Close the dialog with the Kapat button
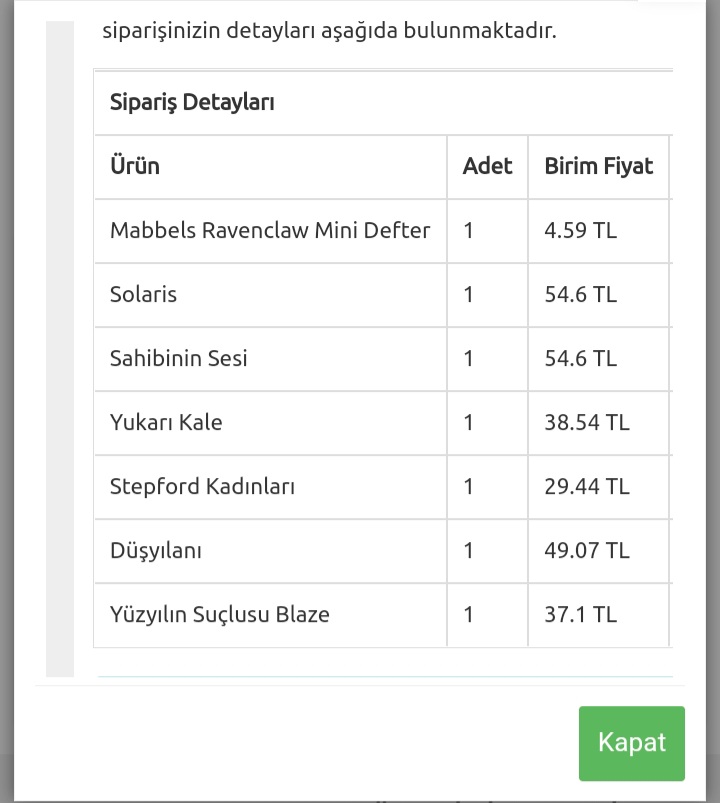 631,743
